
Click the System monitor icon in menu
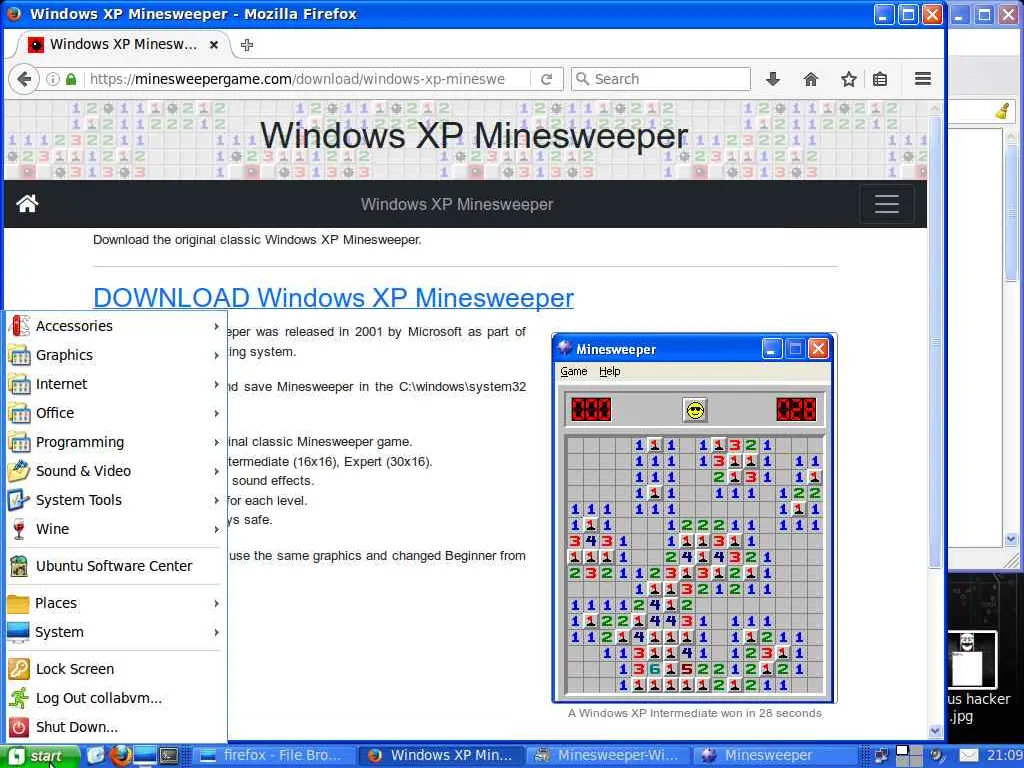tap(18, 632)
